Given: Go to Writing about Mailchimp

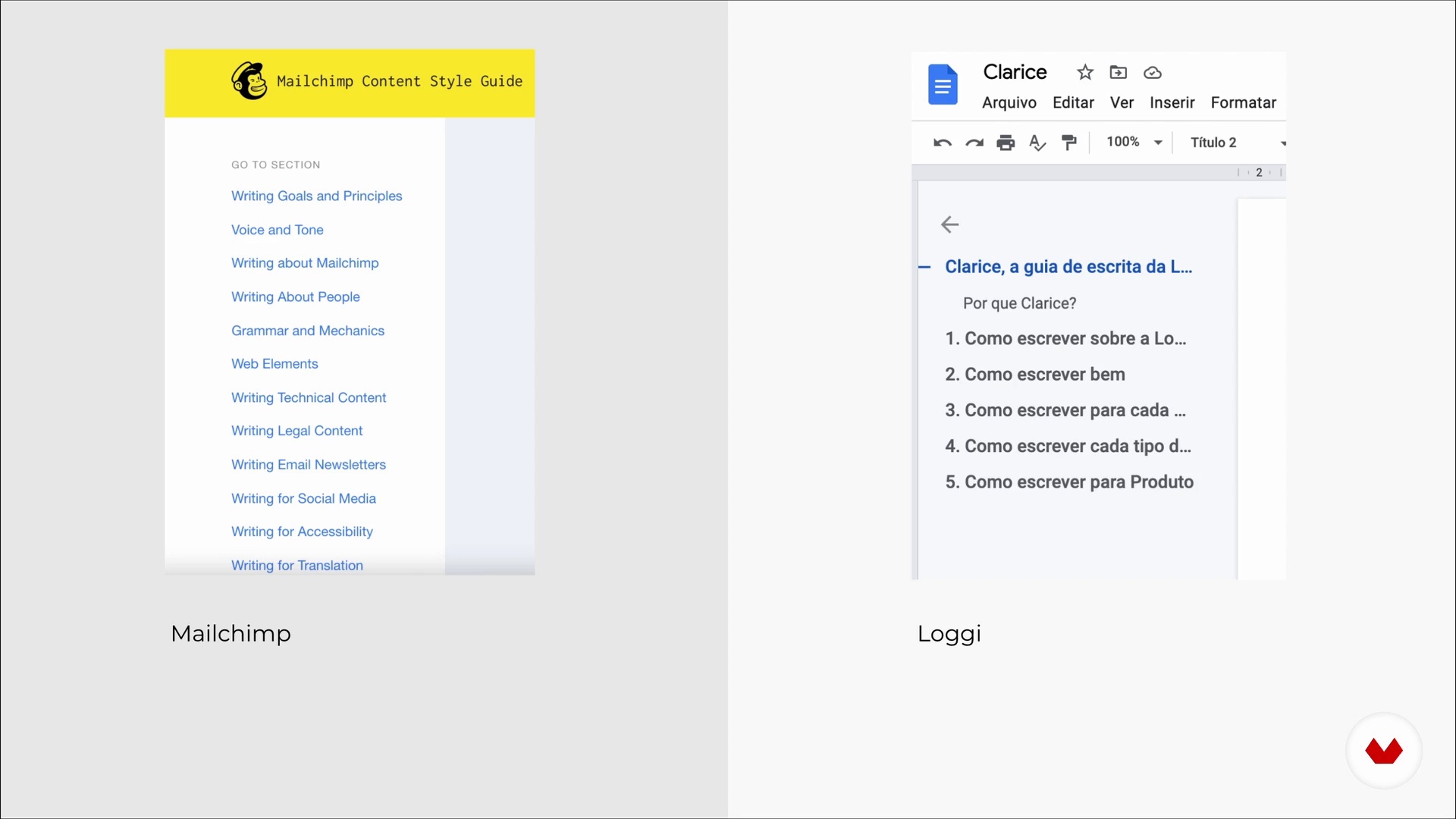Looking at the screenshot, I should pos(305,263).
